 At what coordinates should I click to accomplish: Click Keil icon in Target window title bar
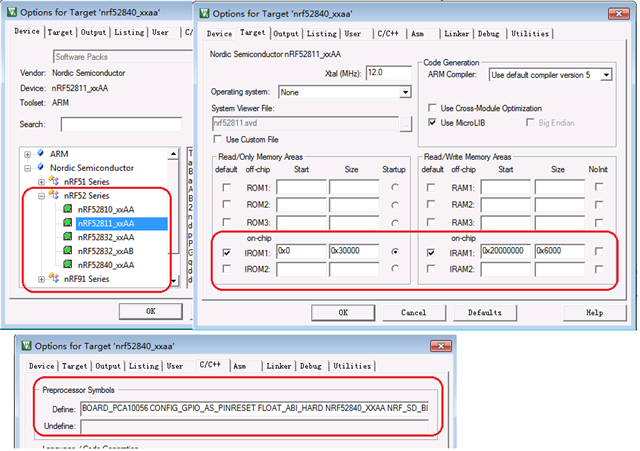tap(204, 13)
